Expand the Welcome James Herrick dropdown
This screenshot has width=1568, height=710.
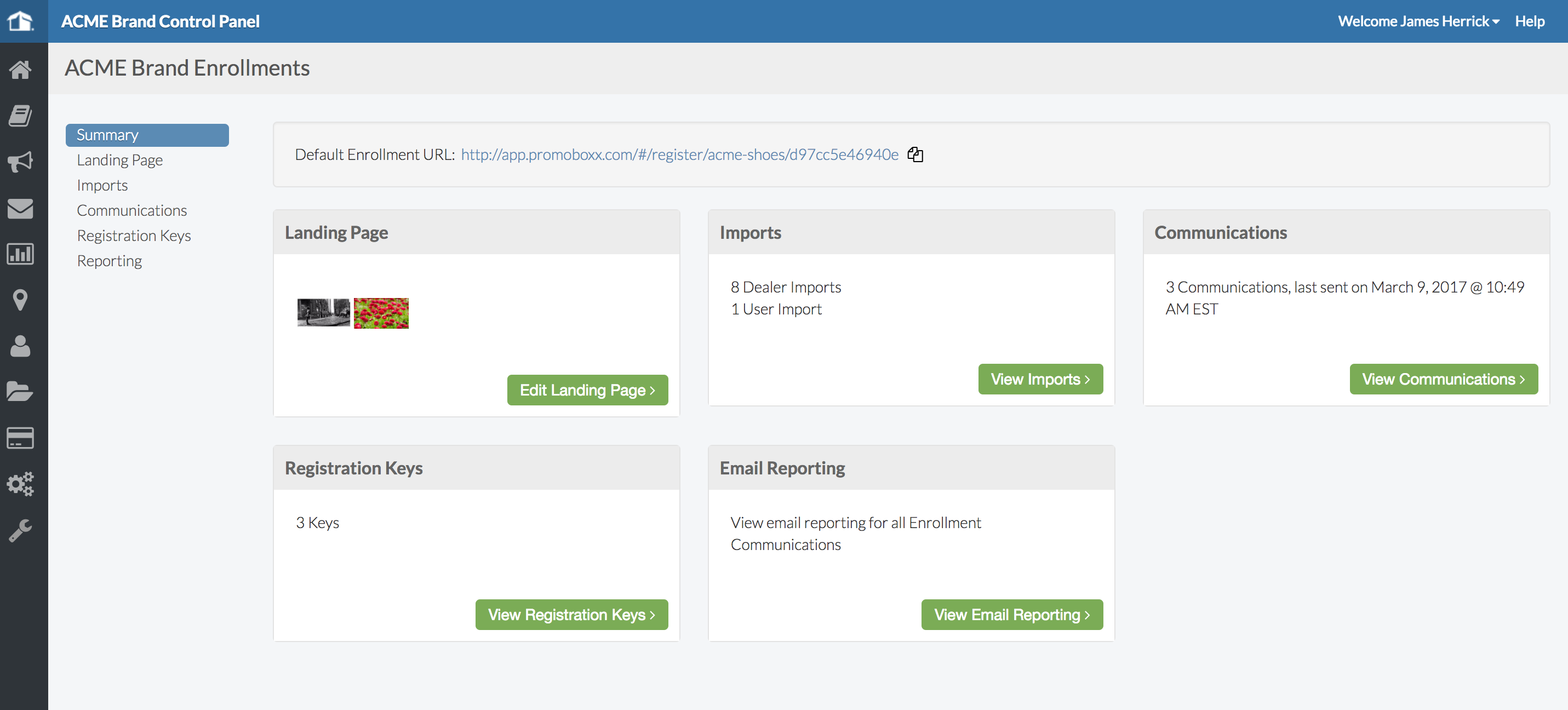[1418, 21]
